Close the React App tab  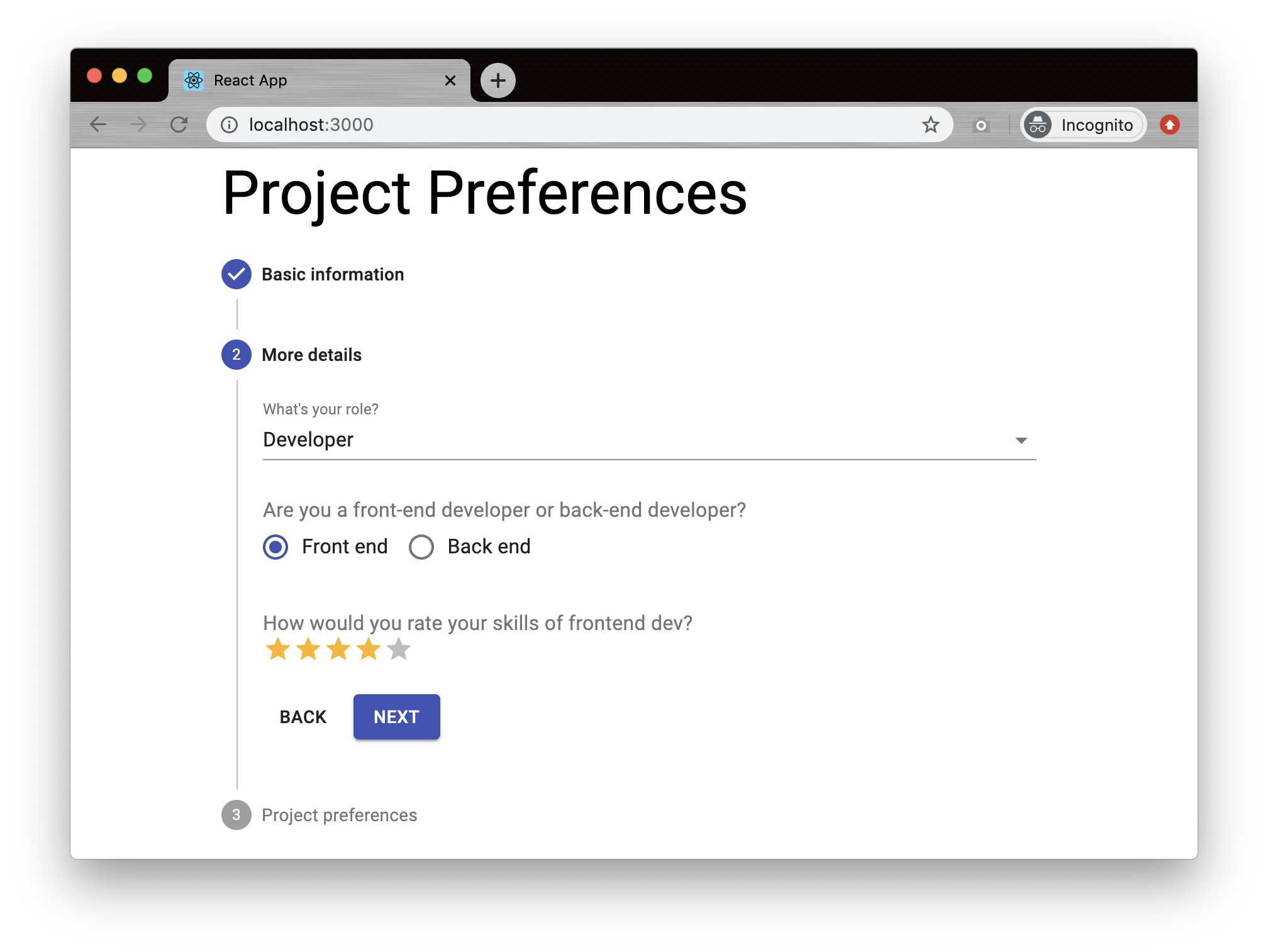pos(450,80)
